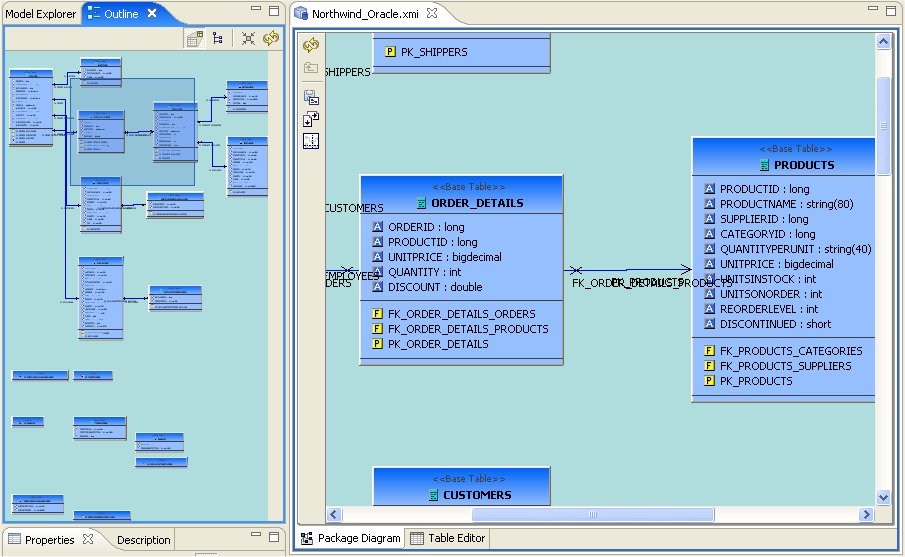
Task: Click the vertical scrollbar down arrow in diagram
Action: click(883, 497)
